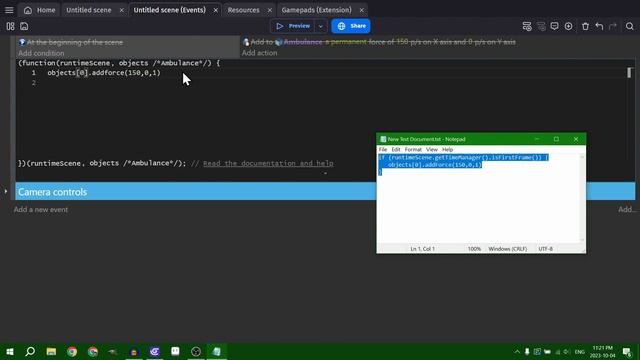Save the project with the save icon
Screen dimensions: 640x360
click(x=24, y=26)
